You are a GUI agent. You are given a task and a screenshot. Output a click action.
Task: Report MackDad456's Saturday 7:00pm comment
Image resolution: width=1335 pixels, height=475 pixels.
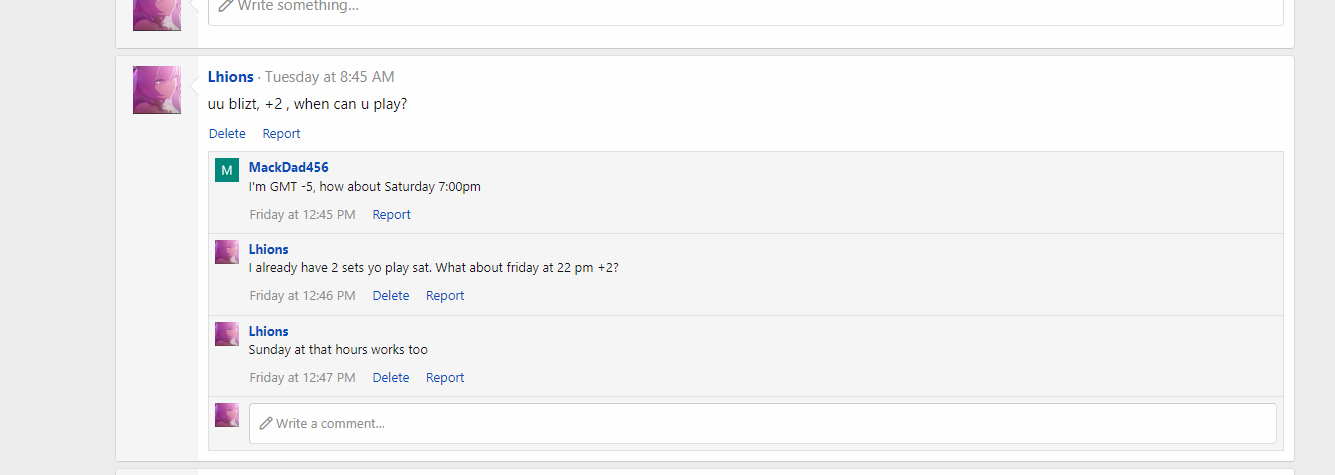392,214
